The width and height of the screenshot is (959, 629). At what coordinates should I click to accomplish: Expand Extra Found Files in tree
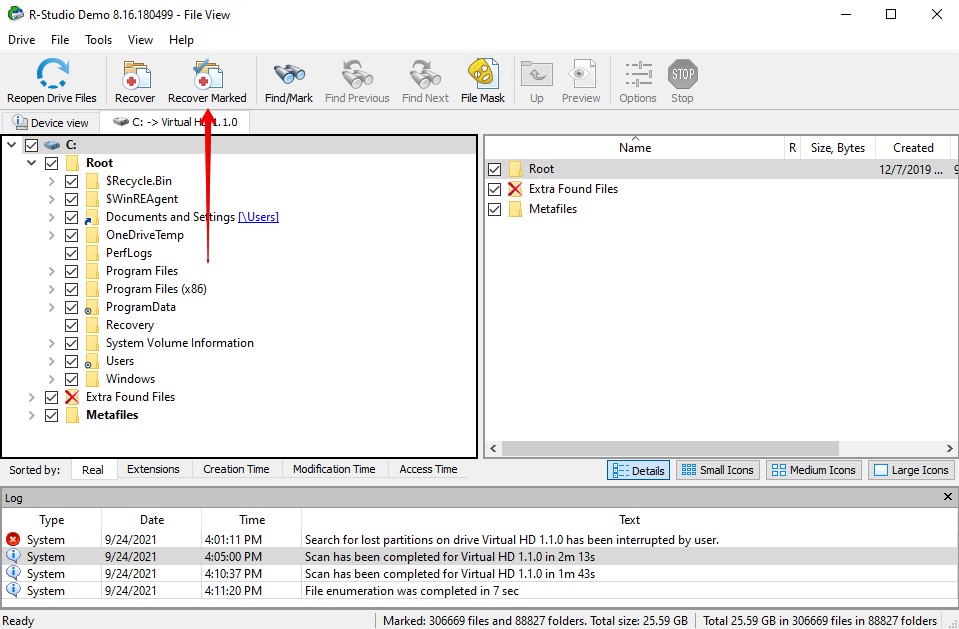tap(32, 397)
